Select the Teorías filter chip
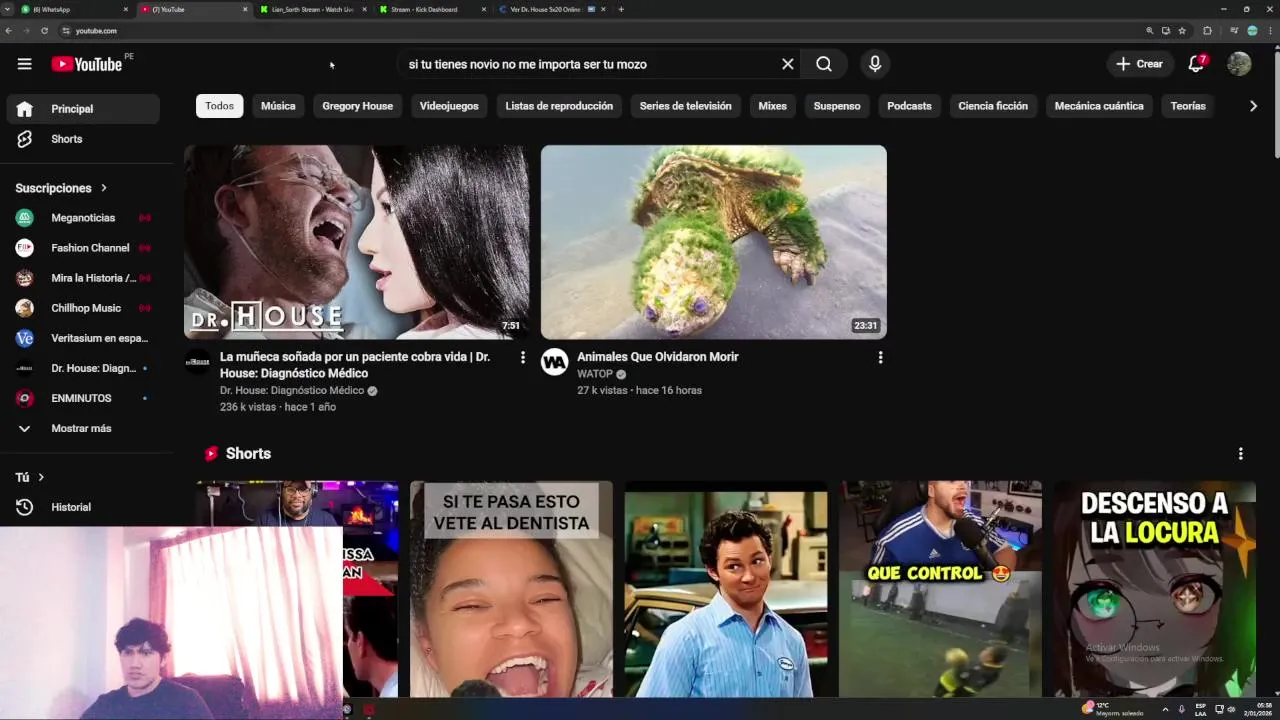Image resolution: width=1280 pixels, height=720 pixels. [x=1188, y=106]
